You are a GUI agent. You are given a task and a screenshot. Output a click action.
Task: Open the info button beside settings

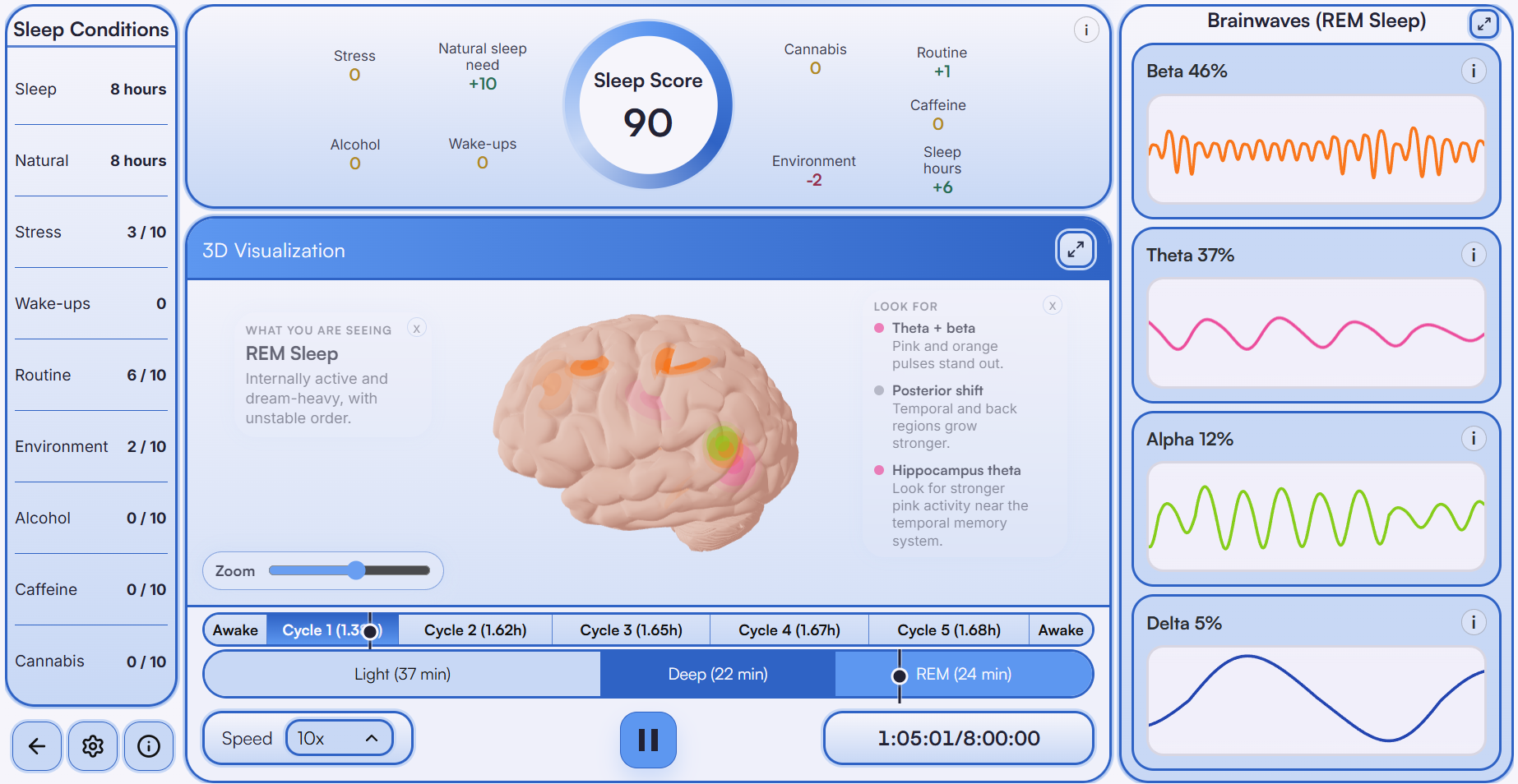click(149, 746)
